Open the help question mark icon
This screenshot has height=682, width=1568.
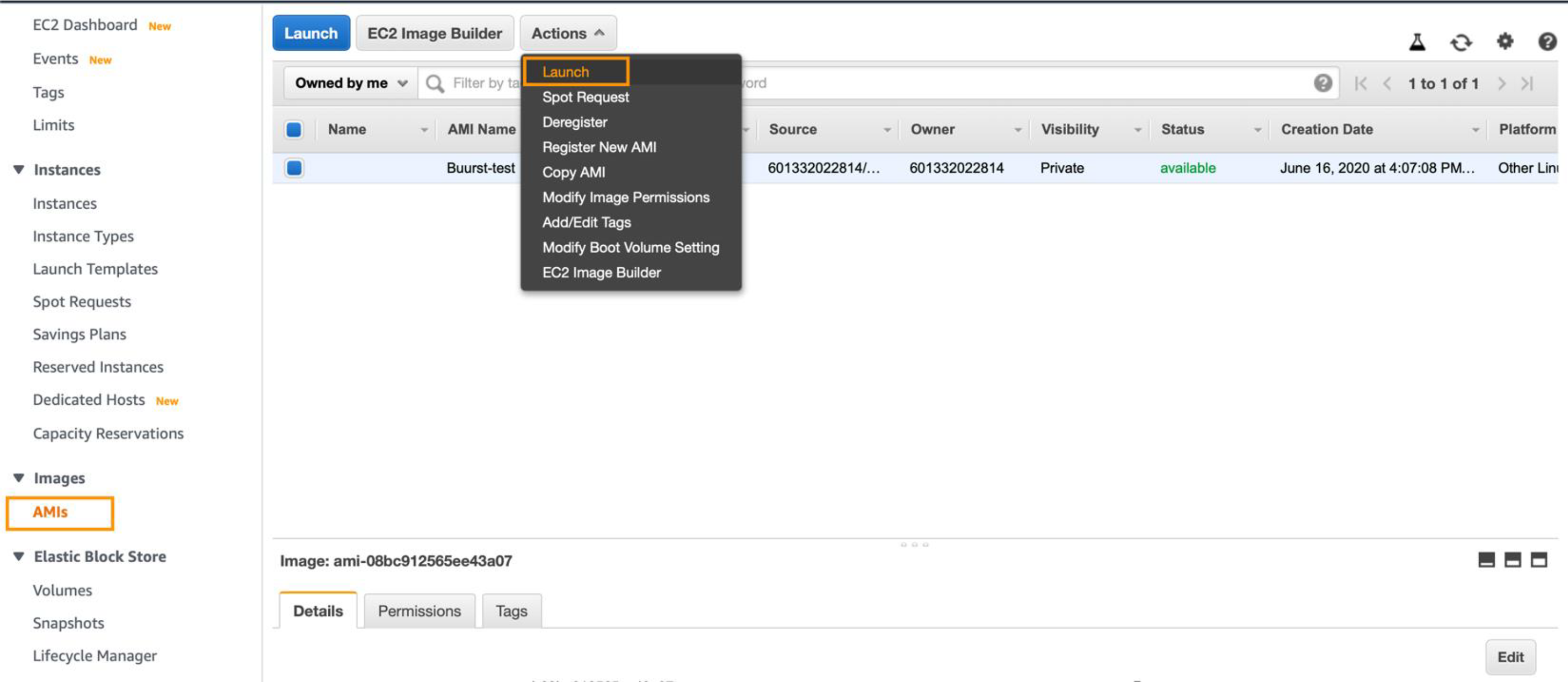pyautogui.click(x=1547, y=41)
